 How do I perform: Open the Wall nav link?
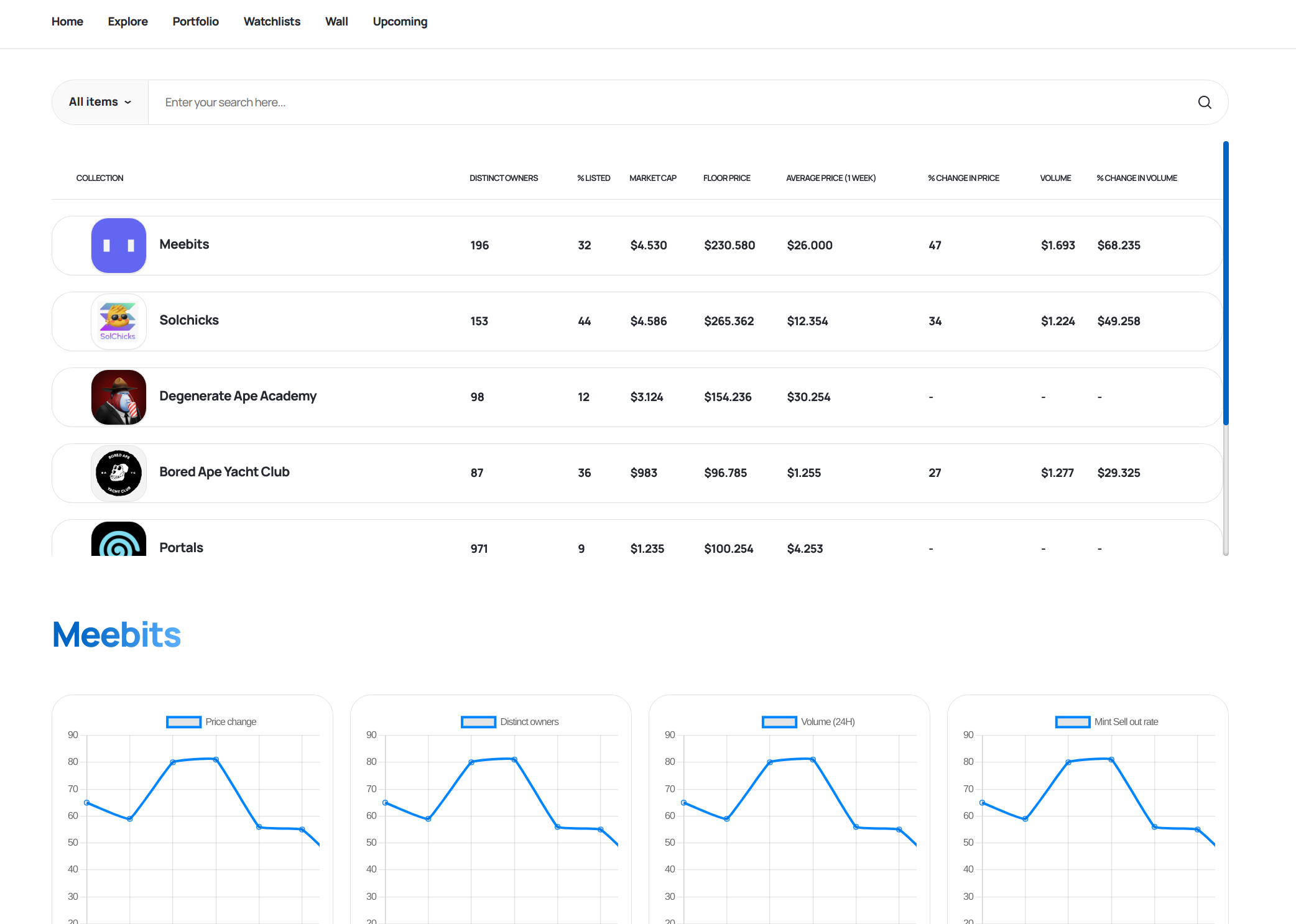pyautogui.click(x=336, y=22)
